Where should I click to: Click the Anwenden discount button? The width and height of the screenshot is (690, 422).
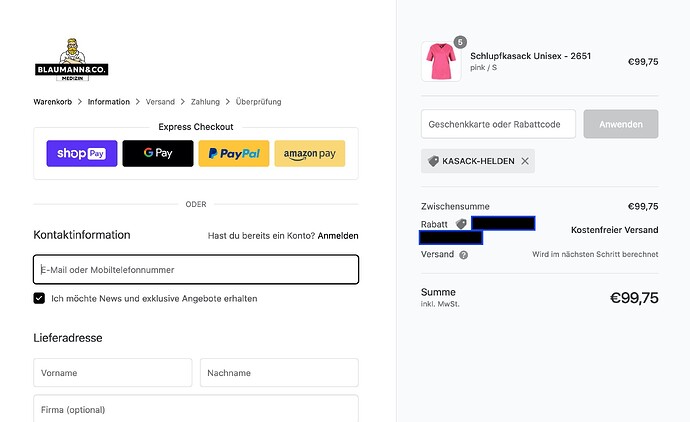(621, 124)
